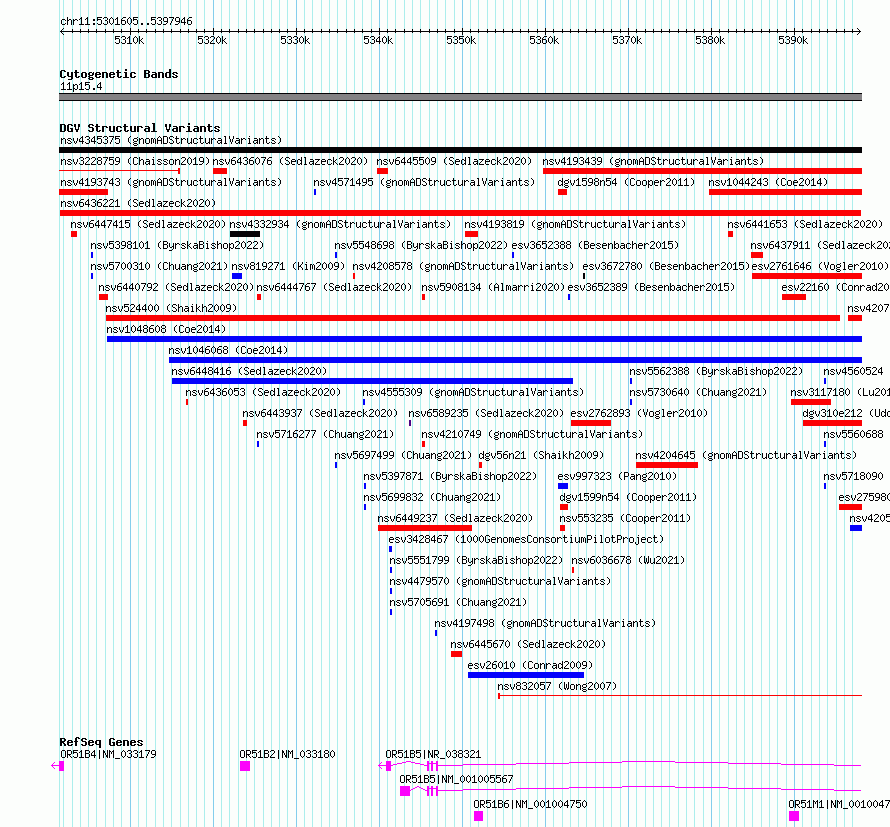Screen dimensions: 890x827
Task: Click the chr11:5301605..5397946 coordinate label
Action: click(126, 22)
